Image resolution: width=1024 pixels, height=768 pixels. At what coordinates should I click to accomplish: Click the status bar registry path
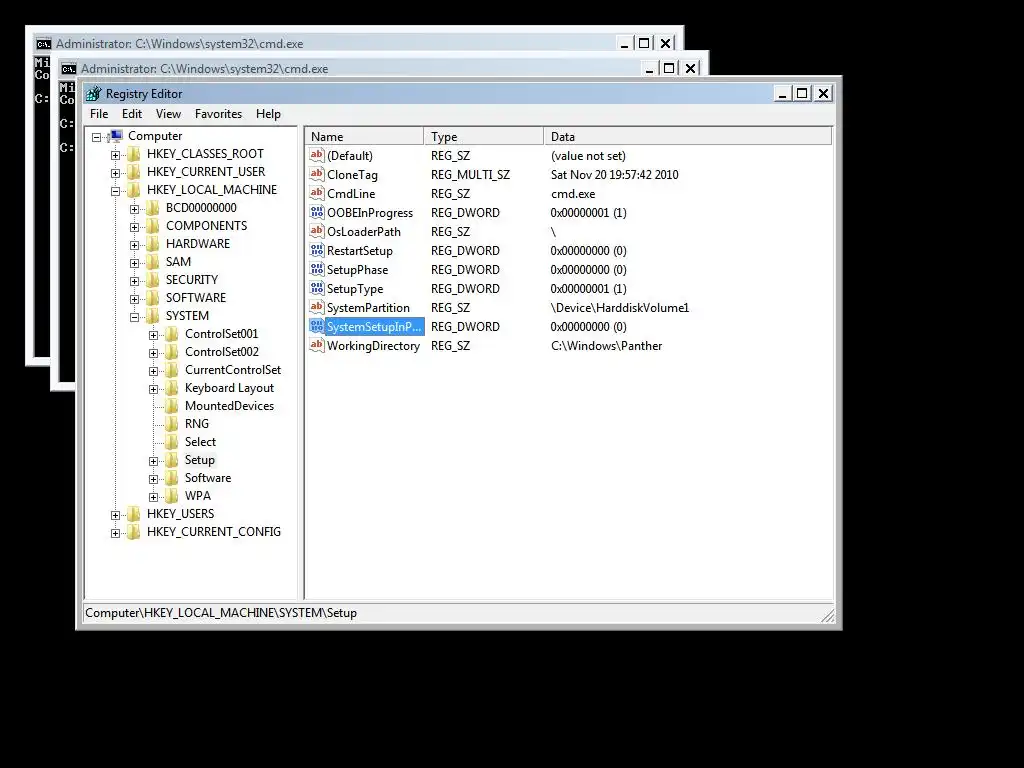(221, 613)
